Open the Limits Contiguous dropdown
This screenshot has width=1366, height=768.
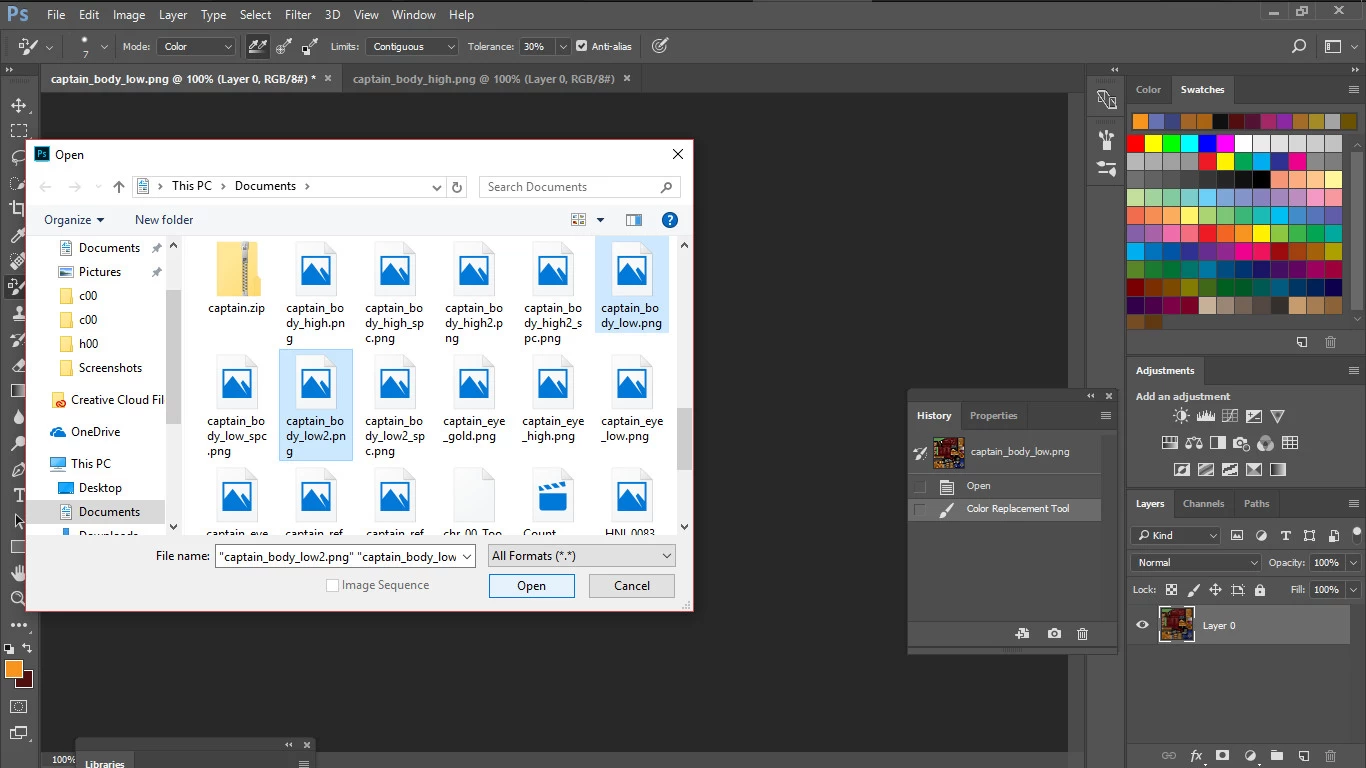pyautogui.click(x=411, y=46)
